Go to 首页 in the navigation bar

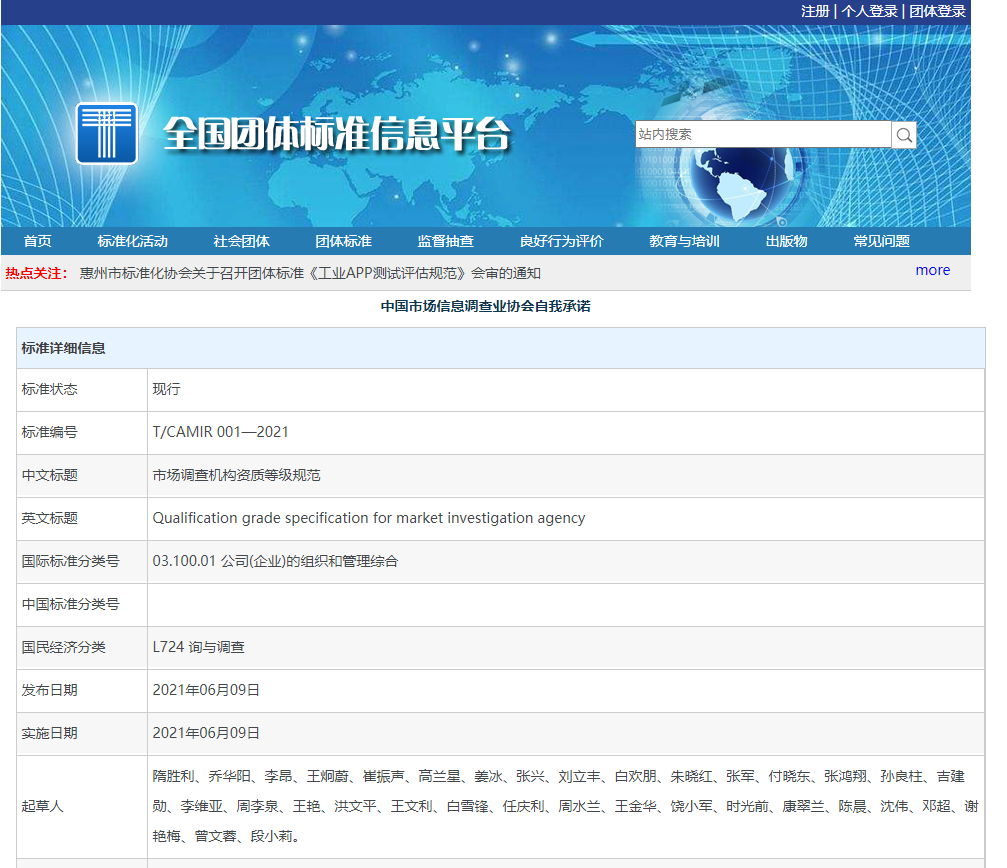(37, 241)
